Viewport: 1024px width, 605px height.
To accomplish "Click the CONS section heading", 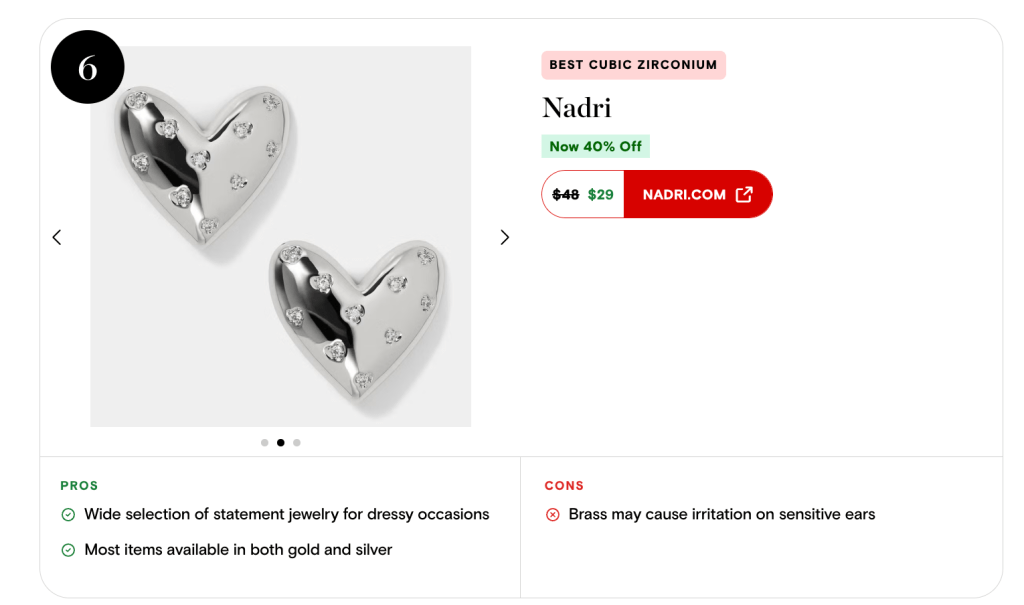I will 564,485.
